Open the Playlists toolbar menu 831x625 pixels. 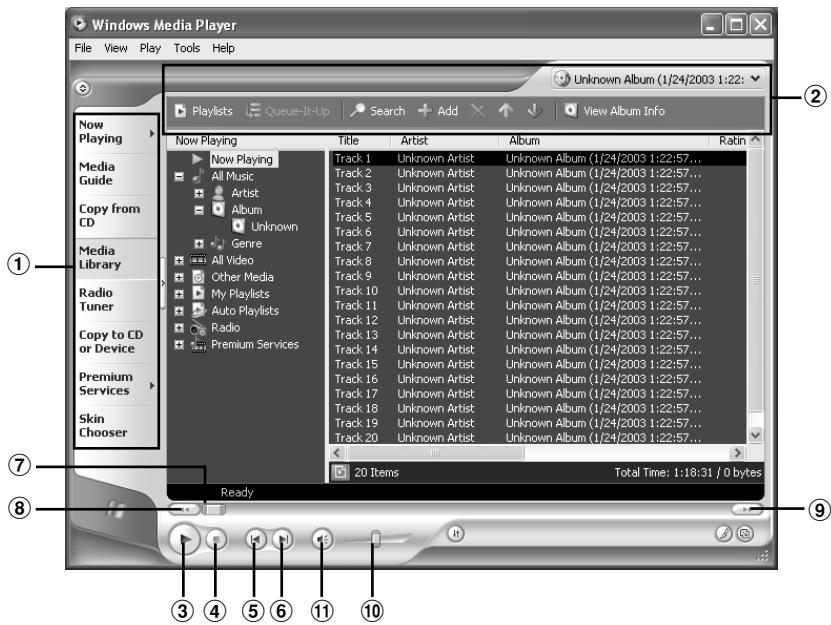pyautogui.click(x=204, y=111)
